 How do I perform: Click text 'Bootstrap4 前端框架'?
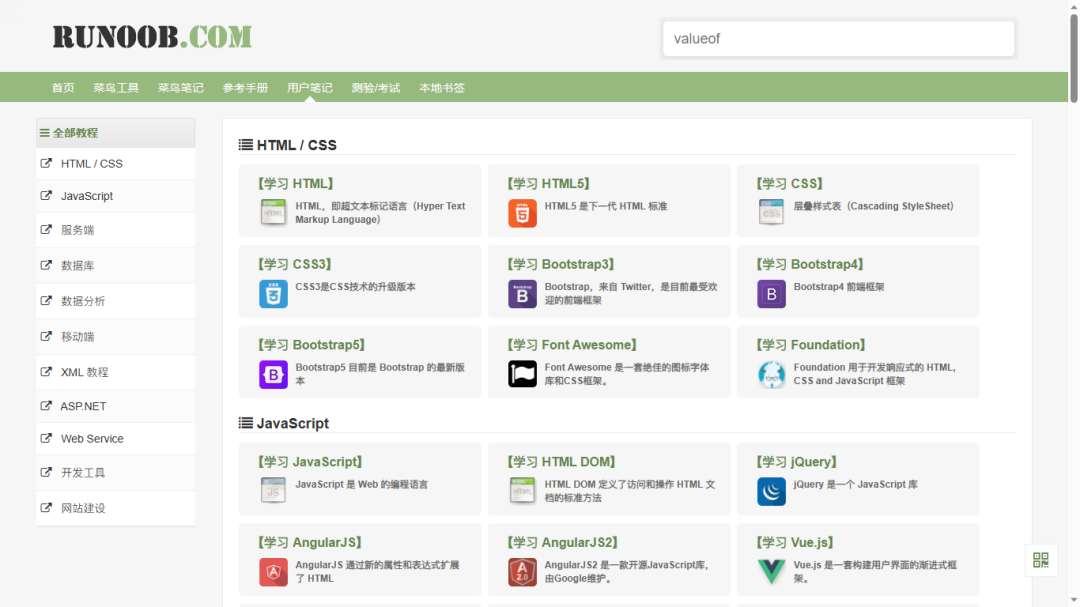pyautogui.click(x=839, y=287)
